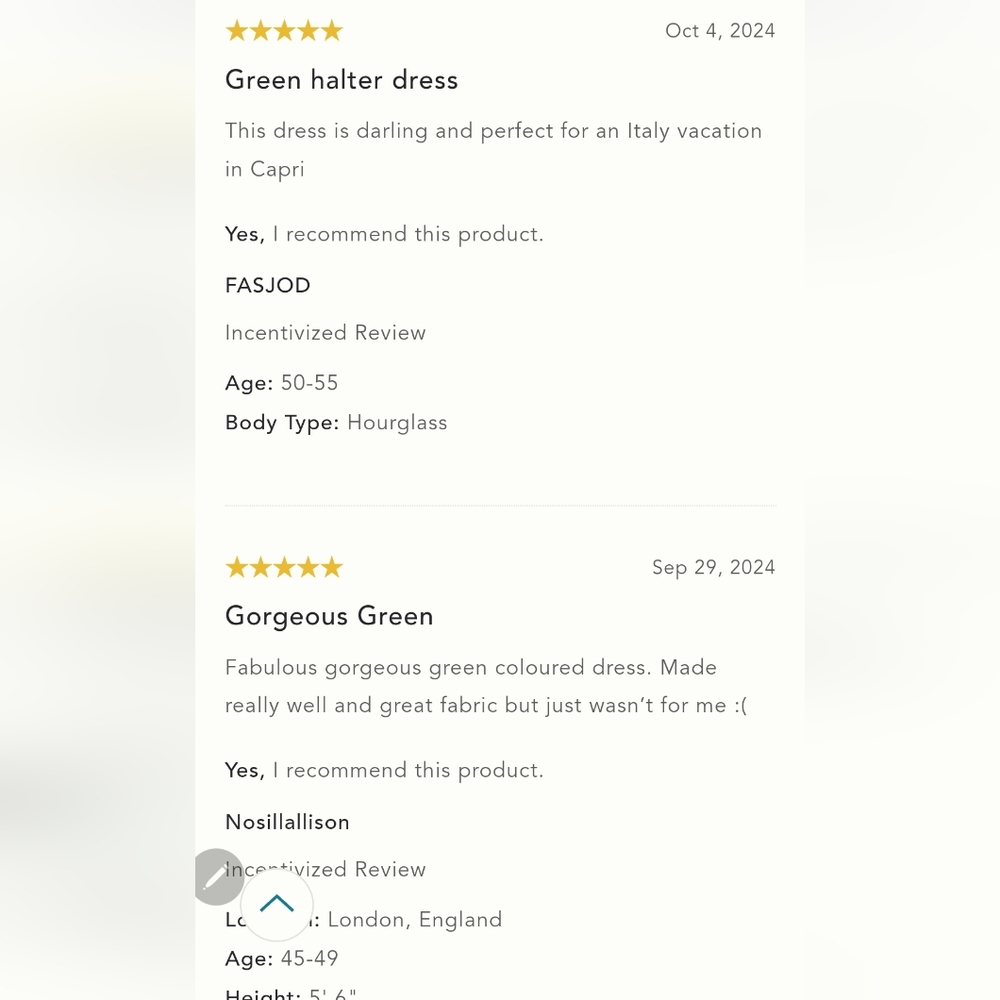Click the 'Age: 50-55' detail
Screen dimensions: 1000x1000
281,383
